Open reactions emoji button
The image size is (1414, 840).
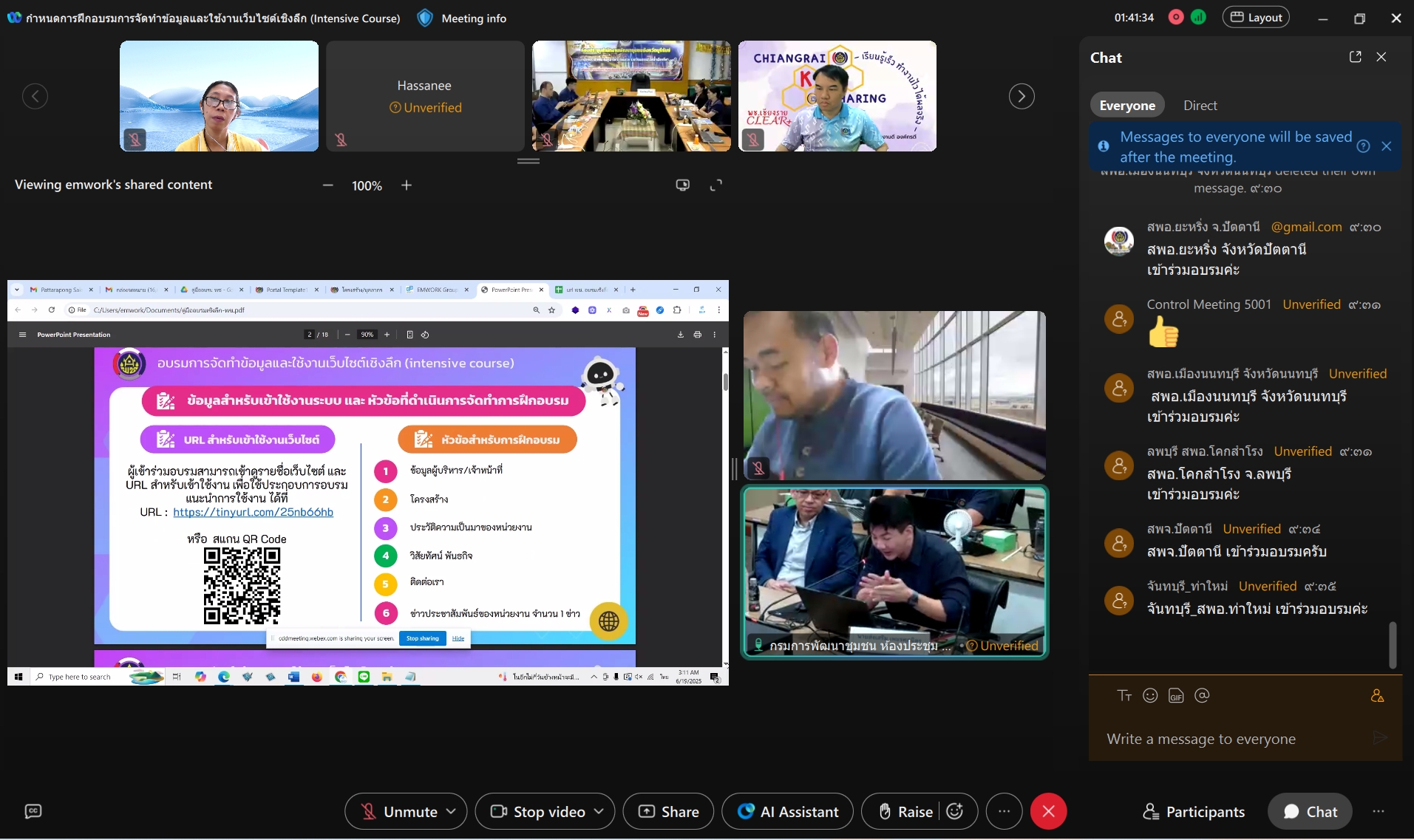(x=955, y=811)
